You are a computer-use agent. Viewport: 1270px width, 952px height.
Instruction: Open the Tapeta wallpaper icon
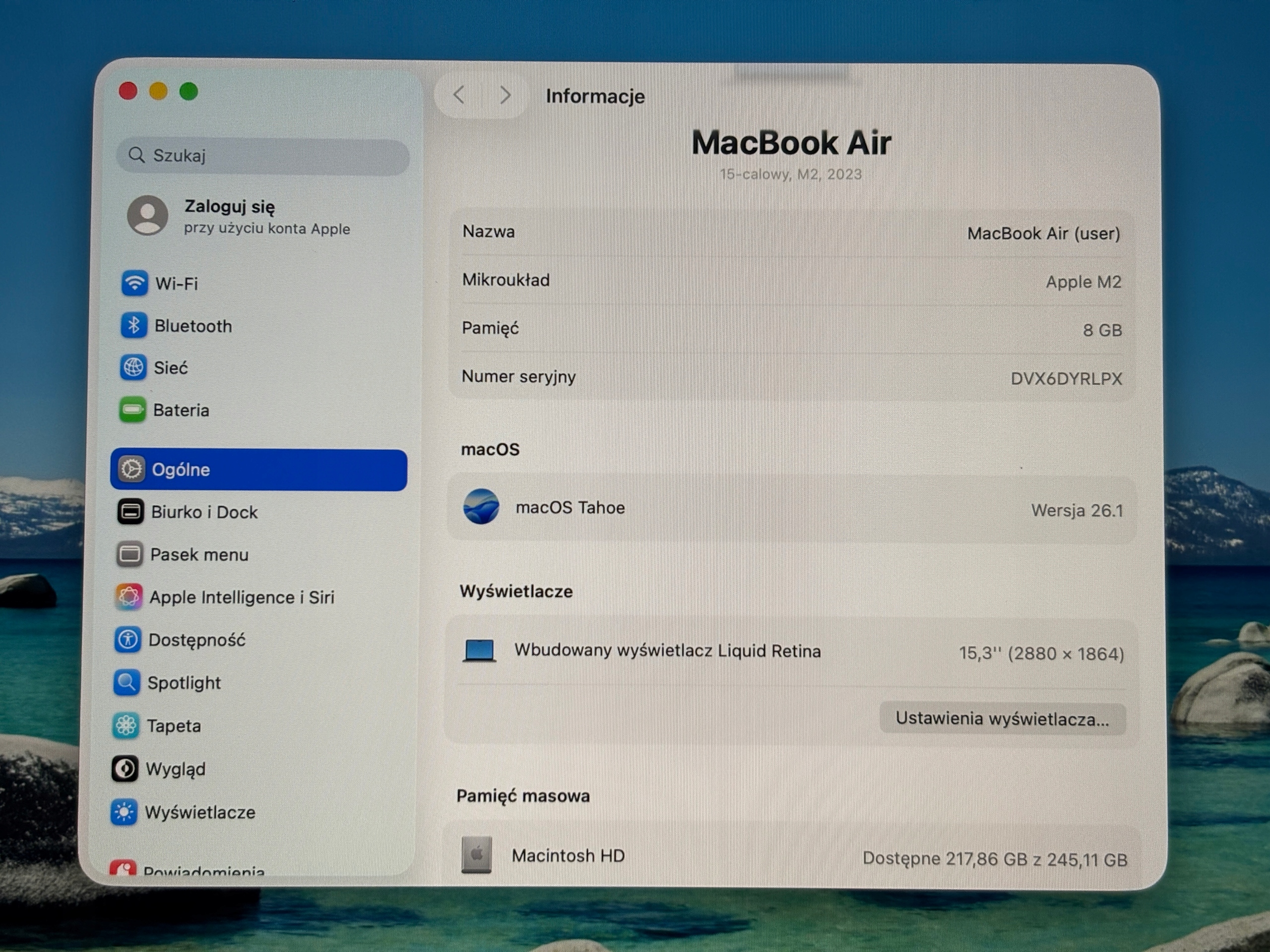point(126,725)
